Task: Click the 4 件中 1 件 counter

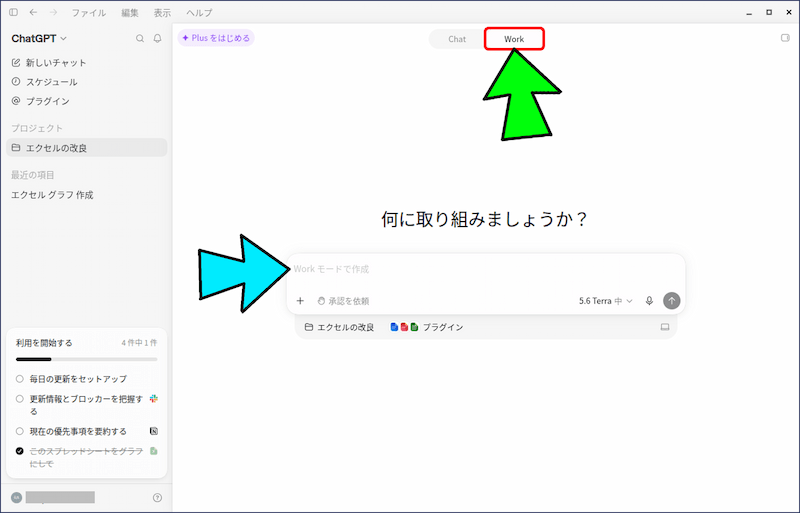Action: tap(139, 343)
